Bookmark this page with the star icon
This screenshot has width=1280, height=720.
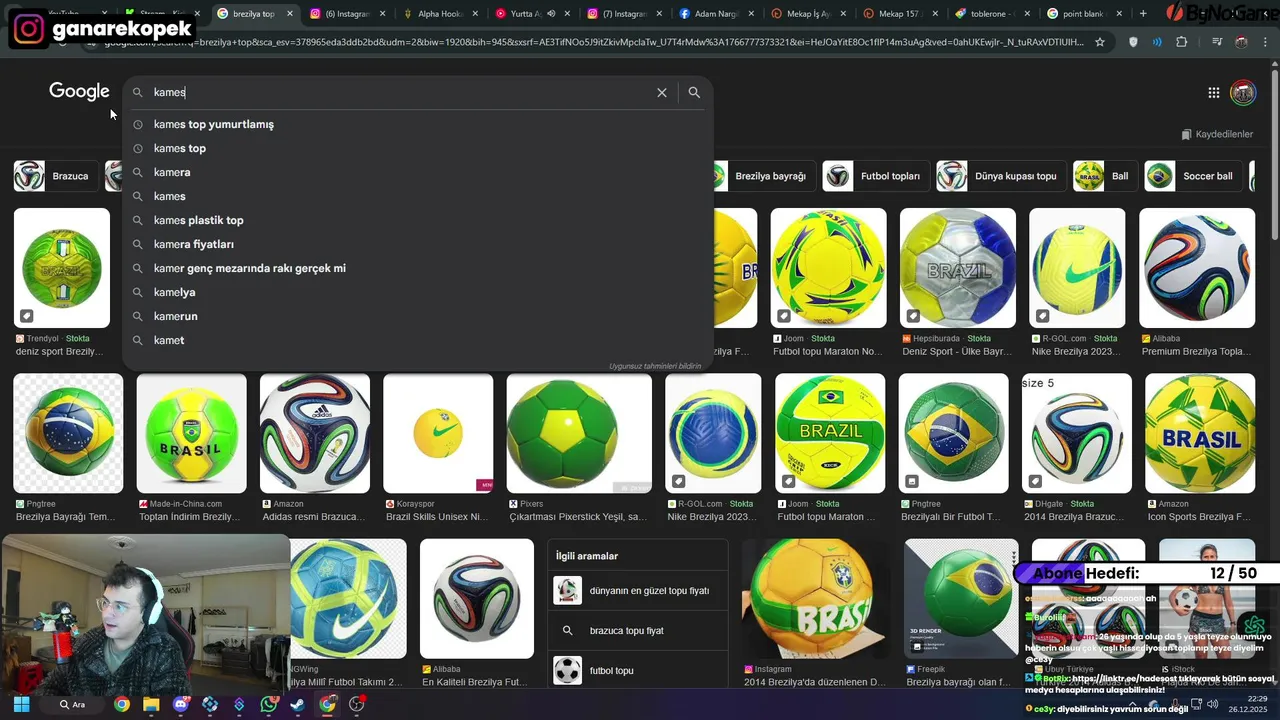1100,42
